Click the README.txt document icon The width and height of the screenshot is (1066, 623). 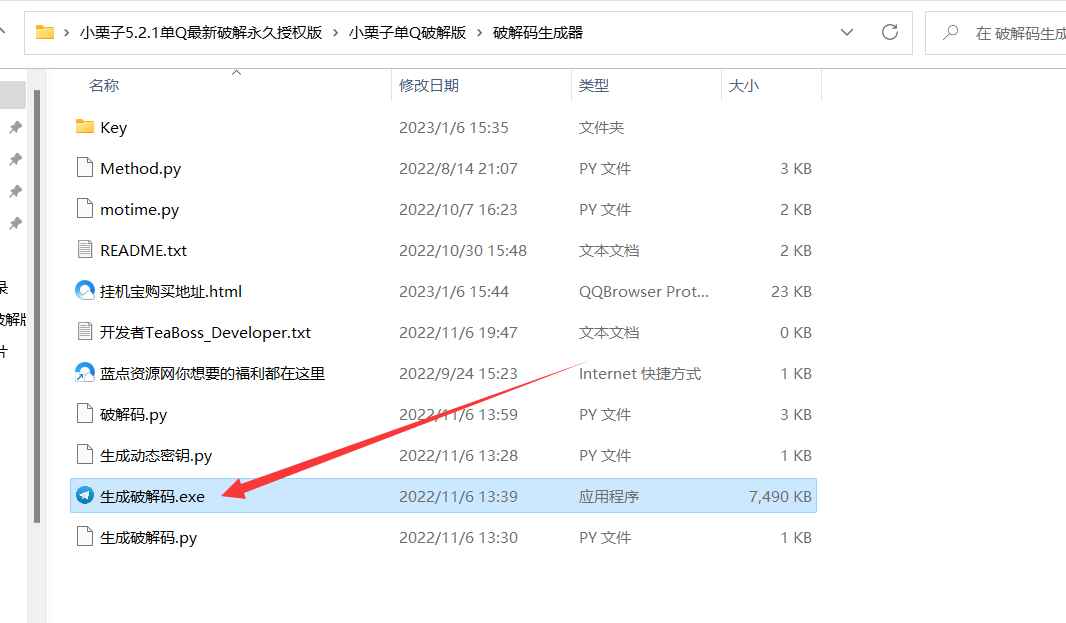(84, 249)
